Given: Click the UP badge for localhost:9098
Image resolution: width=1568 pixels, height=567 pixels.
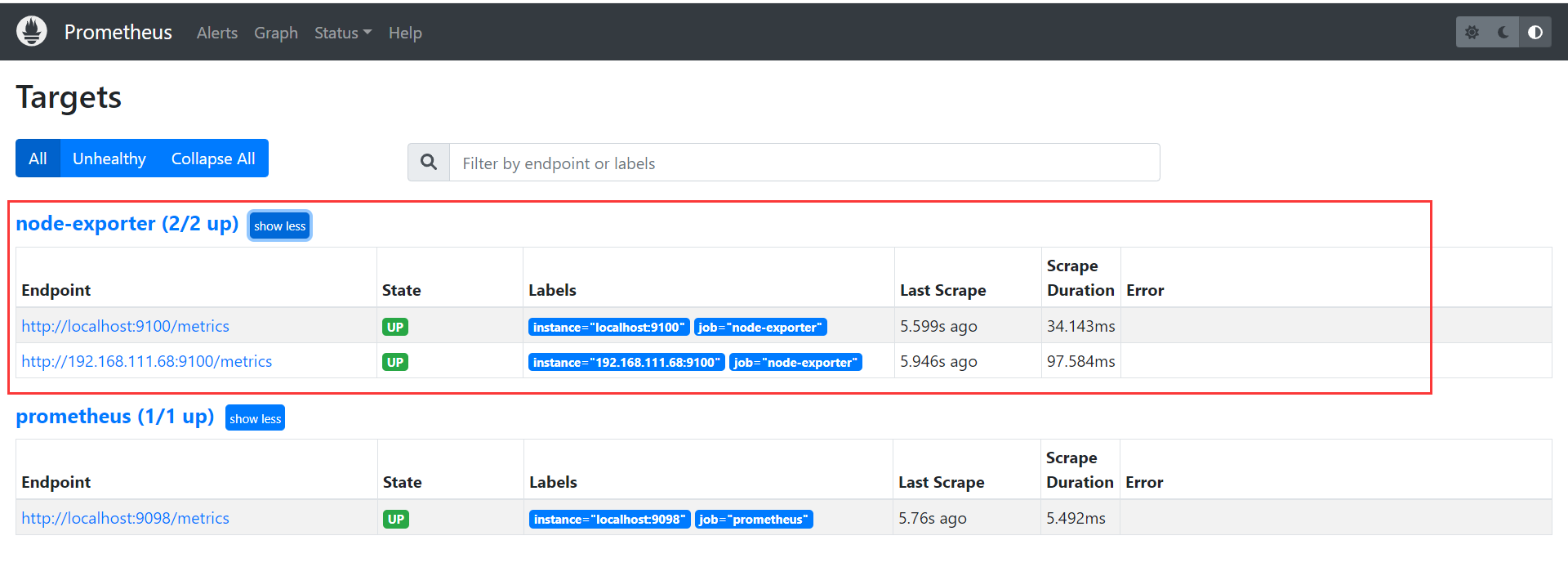Looking at the screenshot, I should pos(396,519).
